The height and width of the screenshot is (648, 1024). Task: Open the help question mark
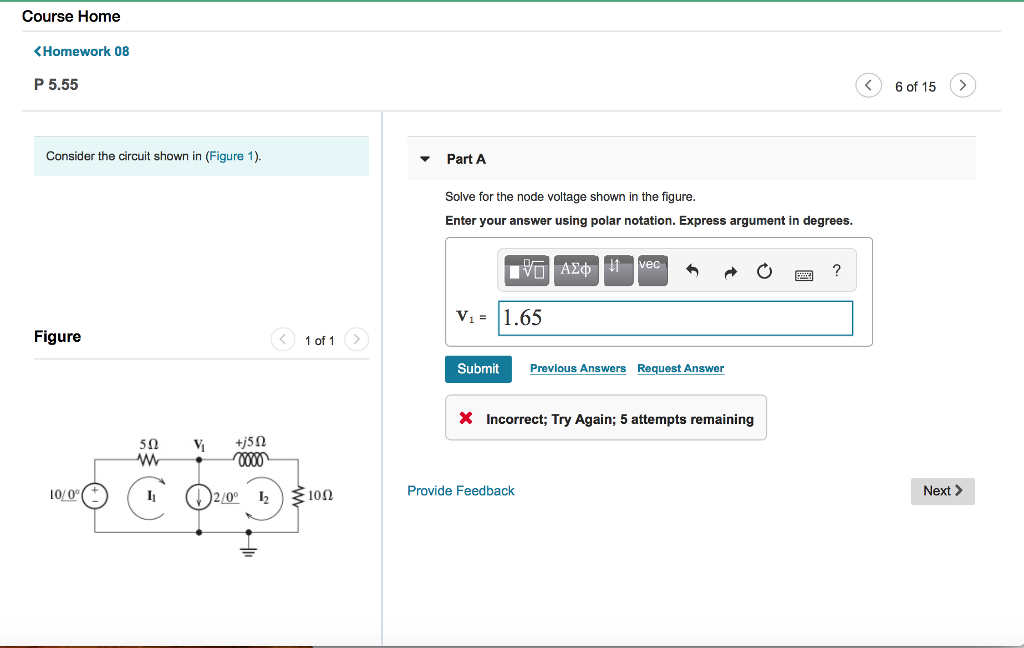[837, 270]
